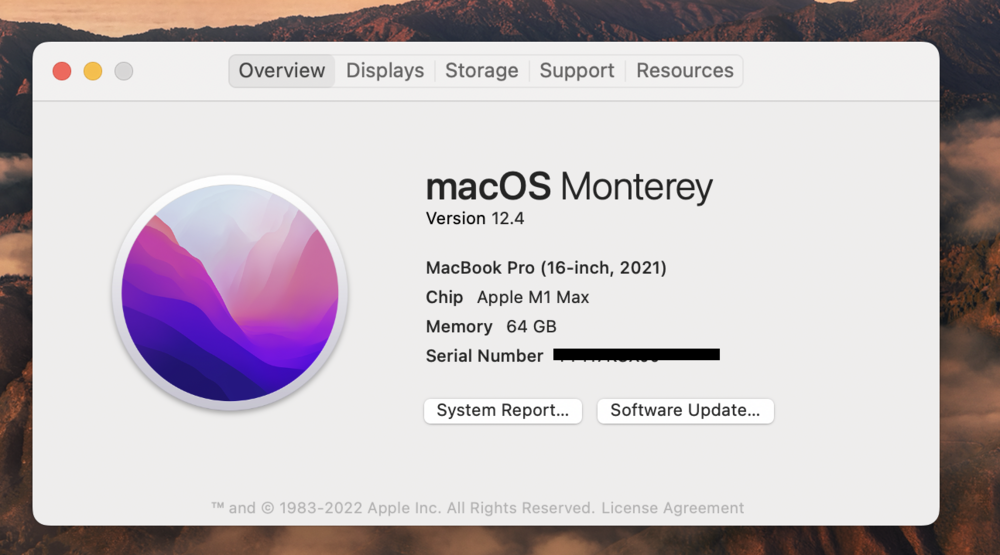This screenshot has height=555, width=1000.
Task: Show the Resources tab
Action: (685, 71)
